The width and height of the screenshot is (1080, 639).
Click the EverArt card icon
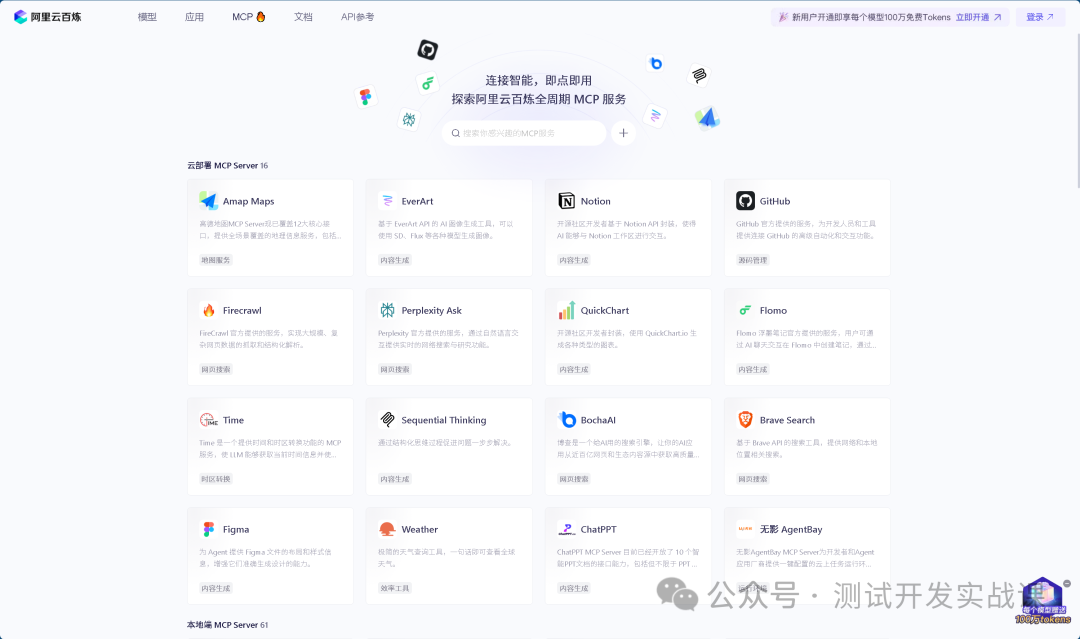387,200
